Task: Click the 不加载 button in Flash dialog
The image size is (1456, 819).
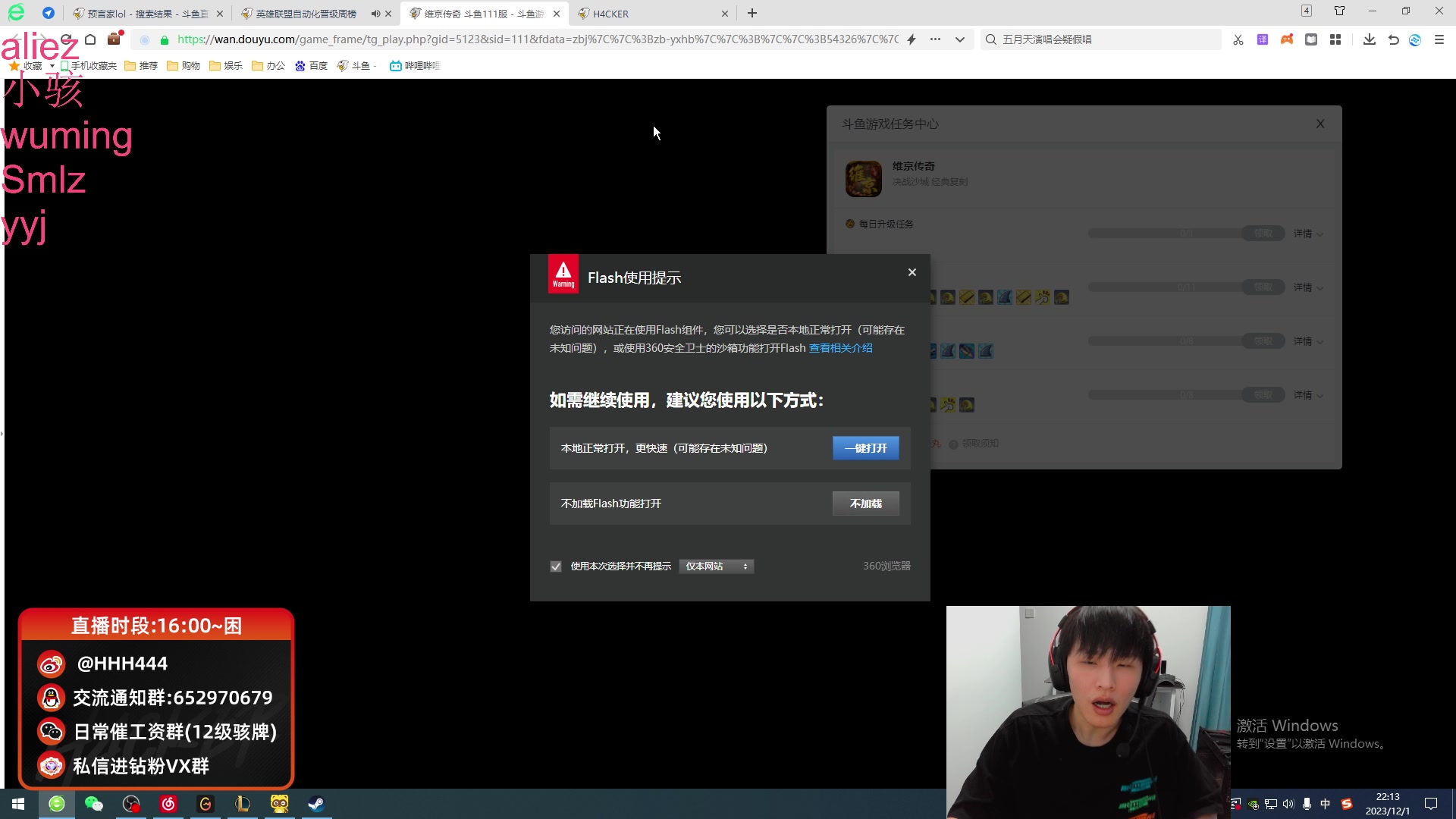Action: 865,504
